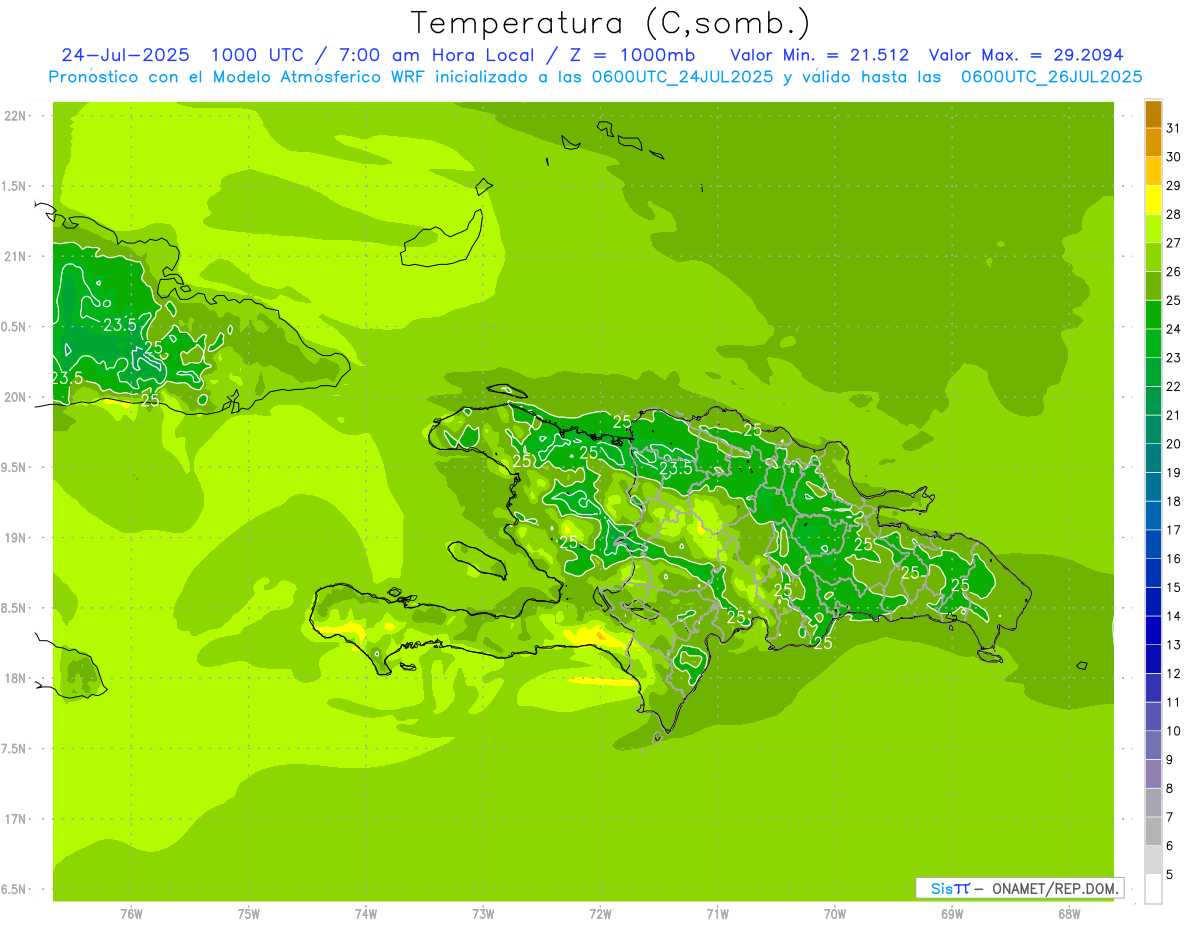
Task: Pick the green legend band between 23 and 24
Action: [x=1153, y=343]
